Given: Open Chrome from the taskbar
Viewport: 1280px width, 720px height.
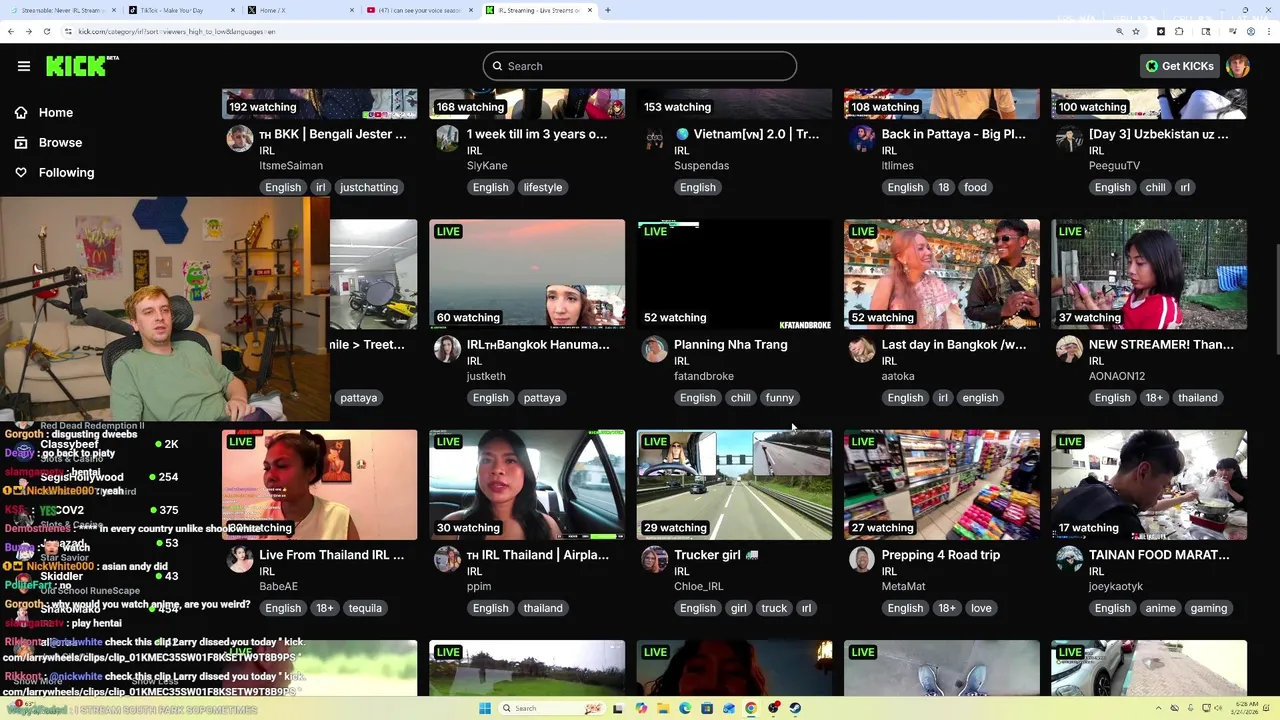Looking at the screenshot, I should click(x=751, y=708).
